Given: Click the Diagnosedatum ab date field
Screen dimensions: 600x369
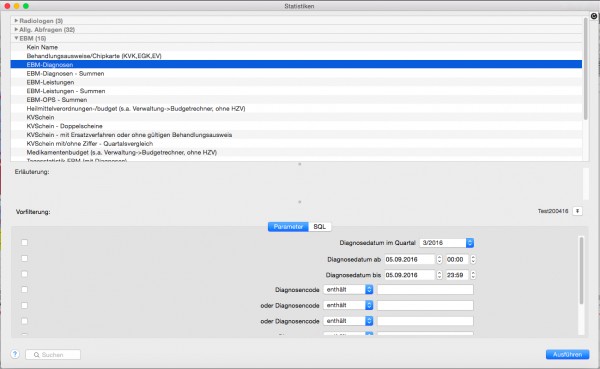Looking at the screenshot, I should (410, 259).
